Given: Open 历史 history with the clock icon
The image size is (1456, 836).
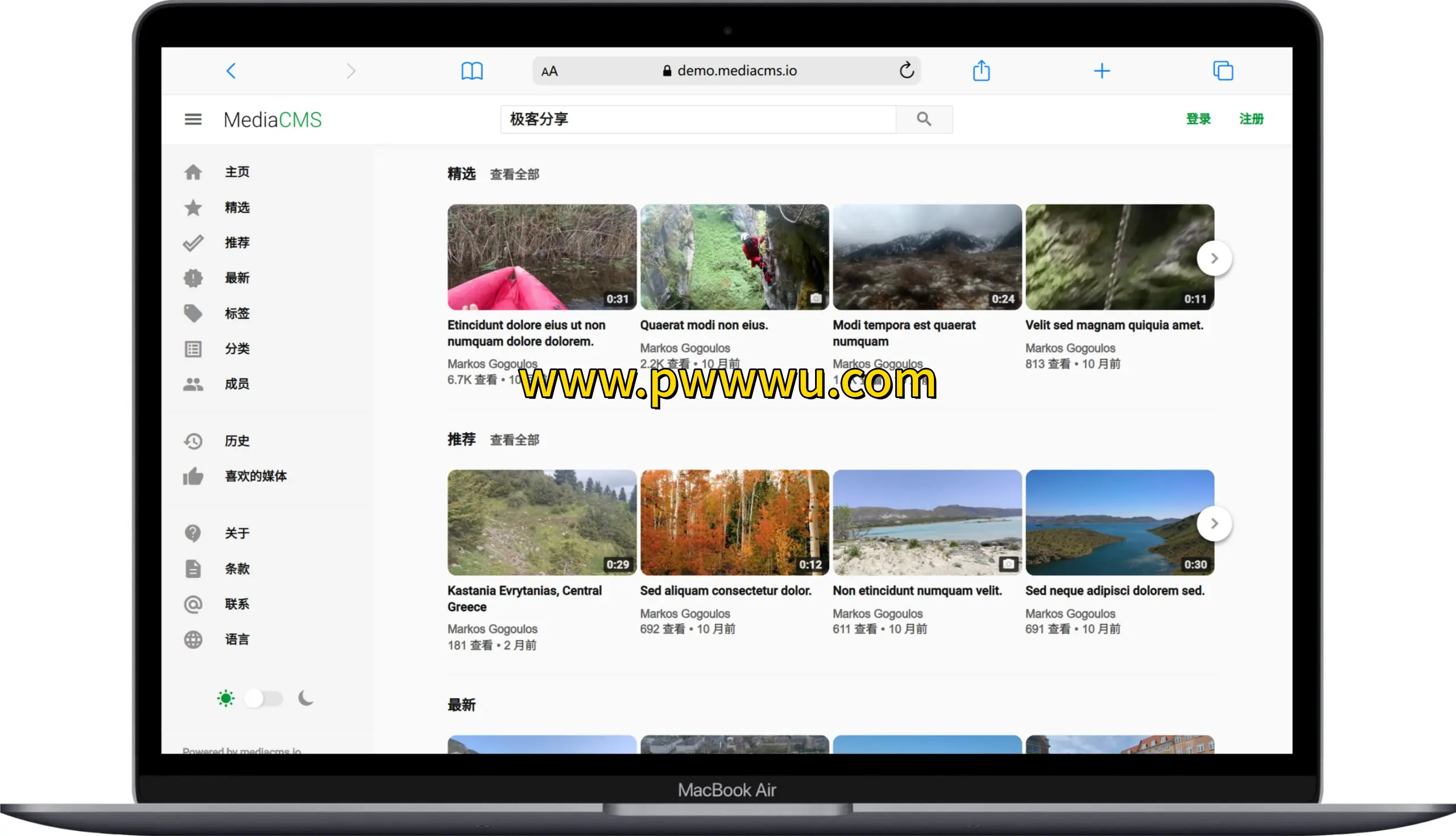Looking at the screenshot, I should (193, 441).
